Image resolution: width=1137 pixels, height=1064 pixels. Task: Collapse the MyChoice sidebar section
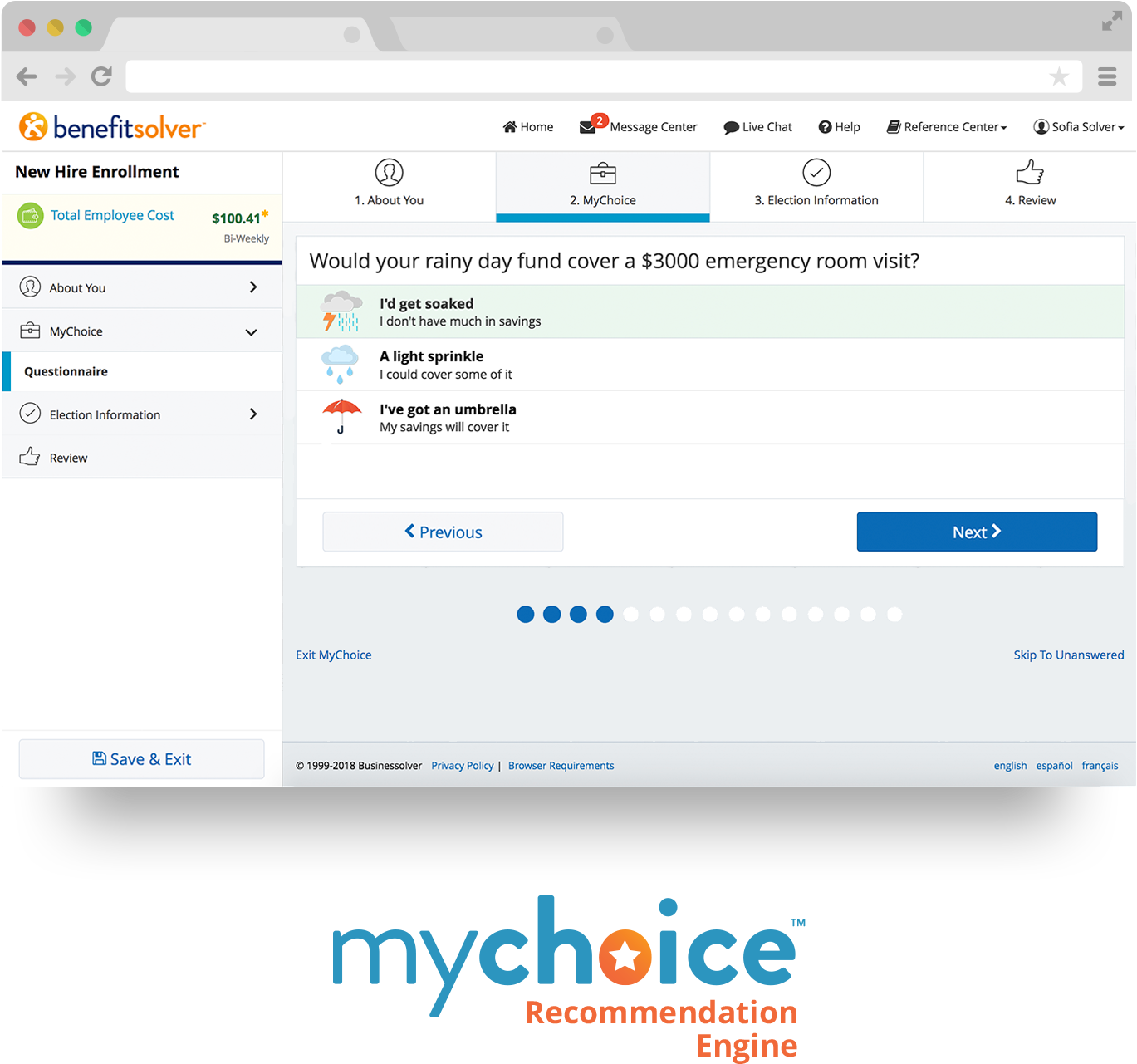[251, 332]
